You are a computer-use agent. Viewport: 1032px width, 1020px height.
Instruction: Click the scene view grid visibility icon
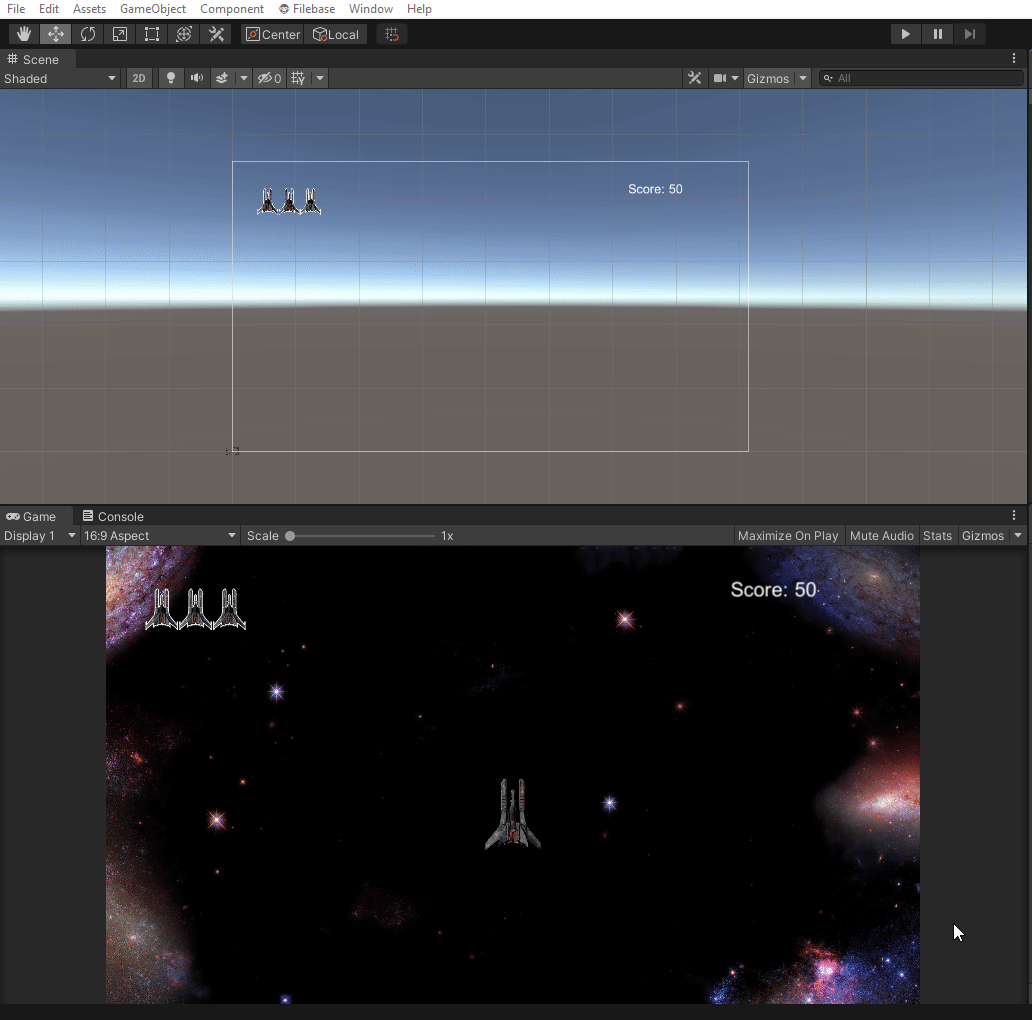click(298, 78)
